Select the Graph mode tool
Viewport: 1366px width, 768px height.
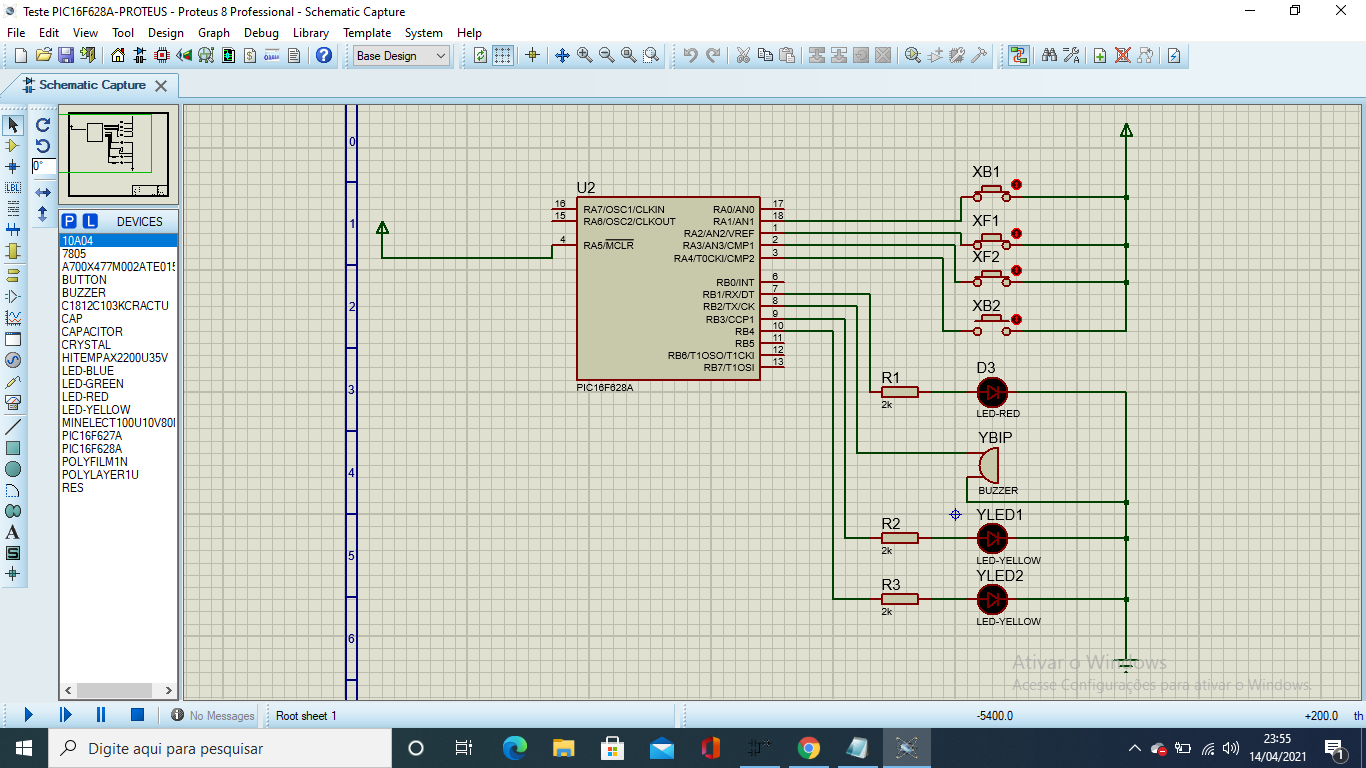point(13,318)
